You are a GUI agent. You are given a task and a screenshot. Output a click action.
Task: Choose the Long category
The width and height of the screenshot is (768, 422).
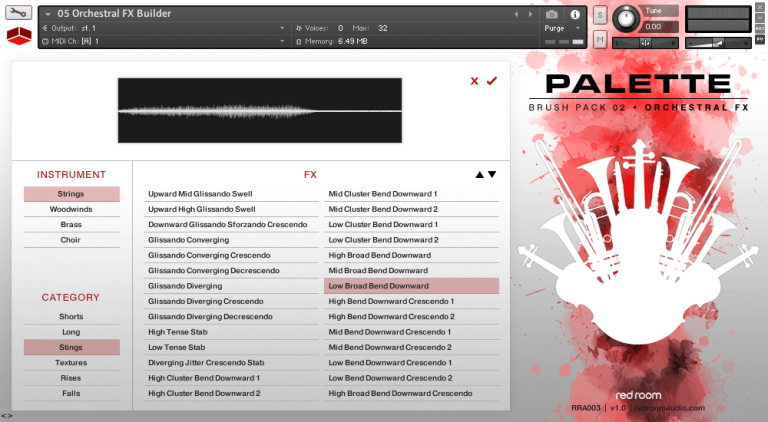tap(72, 332)
